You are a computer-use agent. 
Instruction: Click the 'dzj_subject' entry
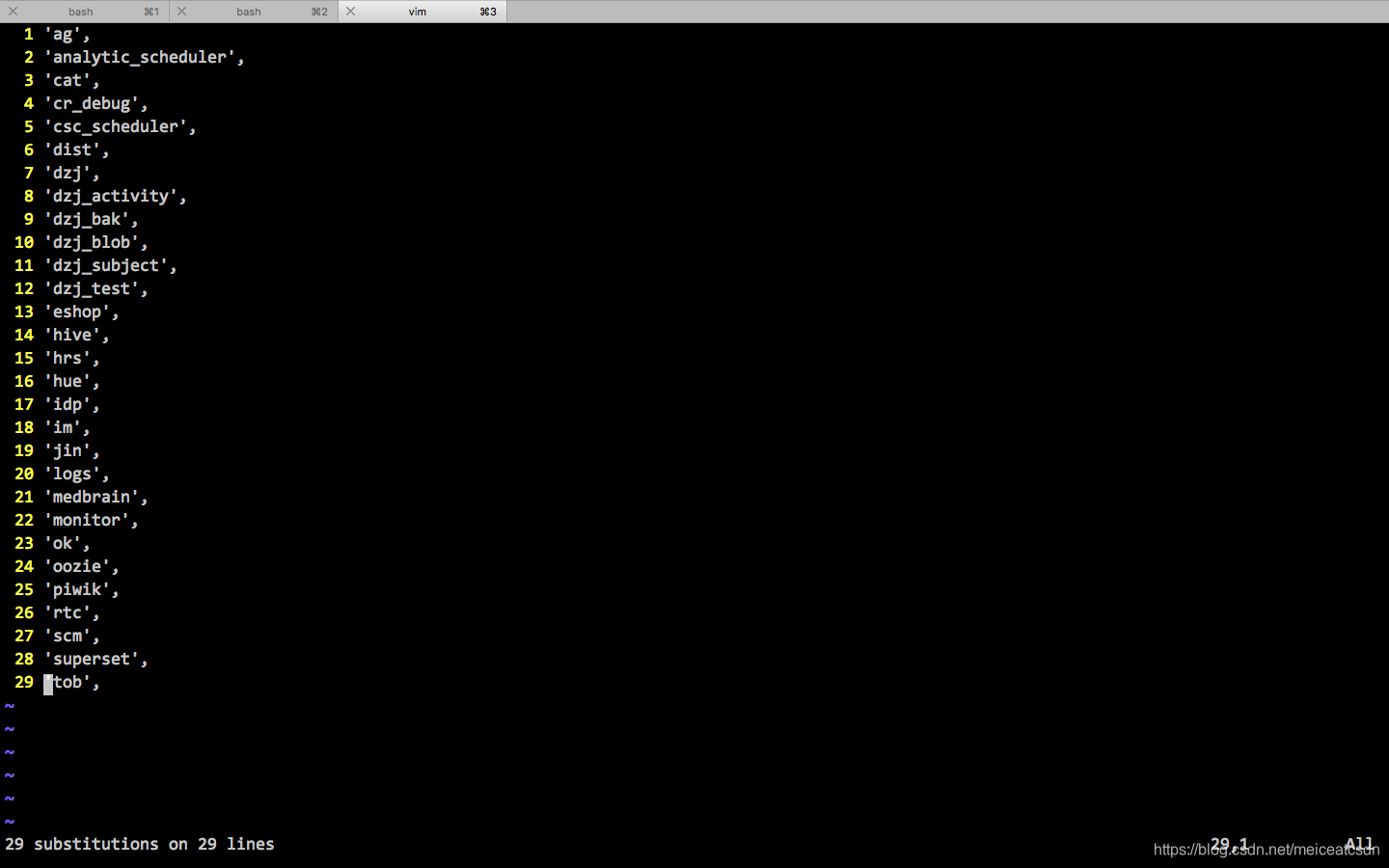110,266
